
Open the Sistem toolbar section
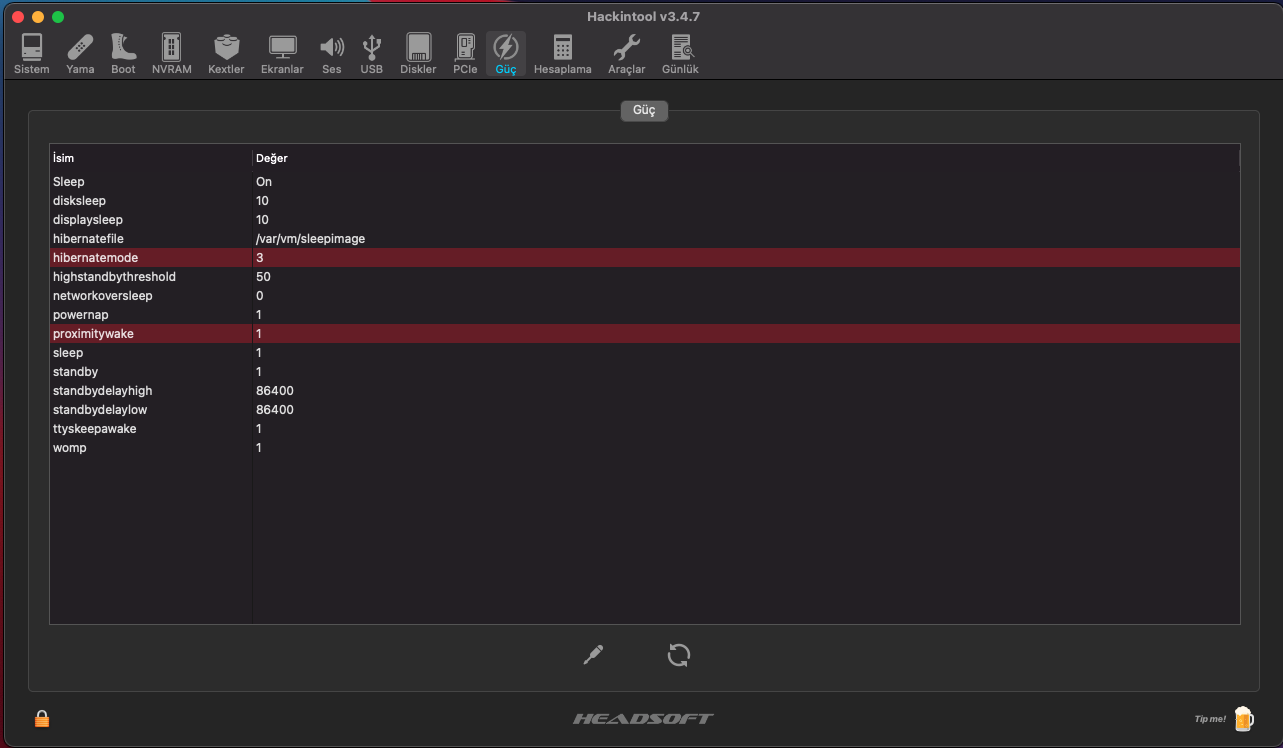tap(31, 53)
